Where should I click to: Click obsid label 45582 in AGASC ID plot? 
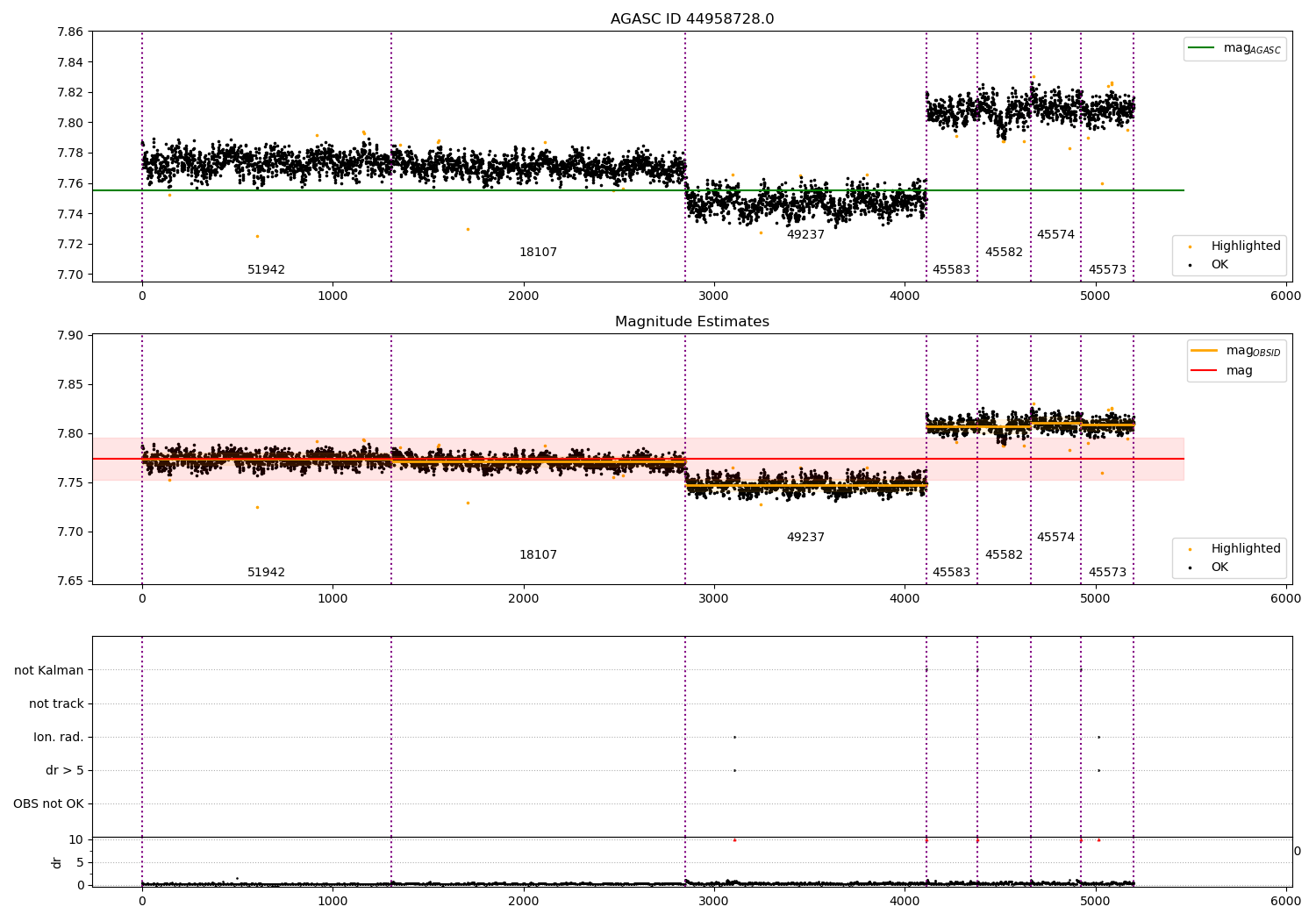point(1004,253)
